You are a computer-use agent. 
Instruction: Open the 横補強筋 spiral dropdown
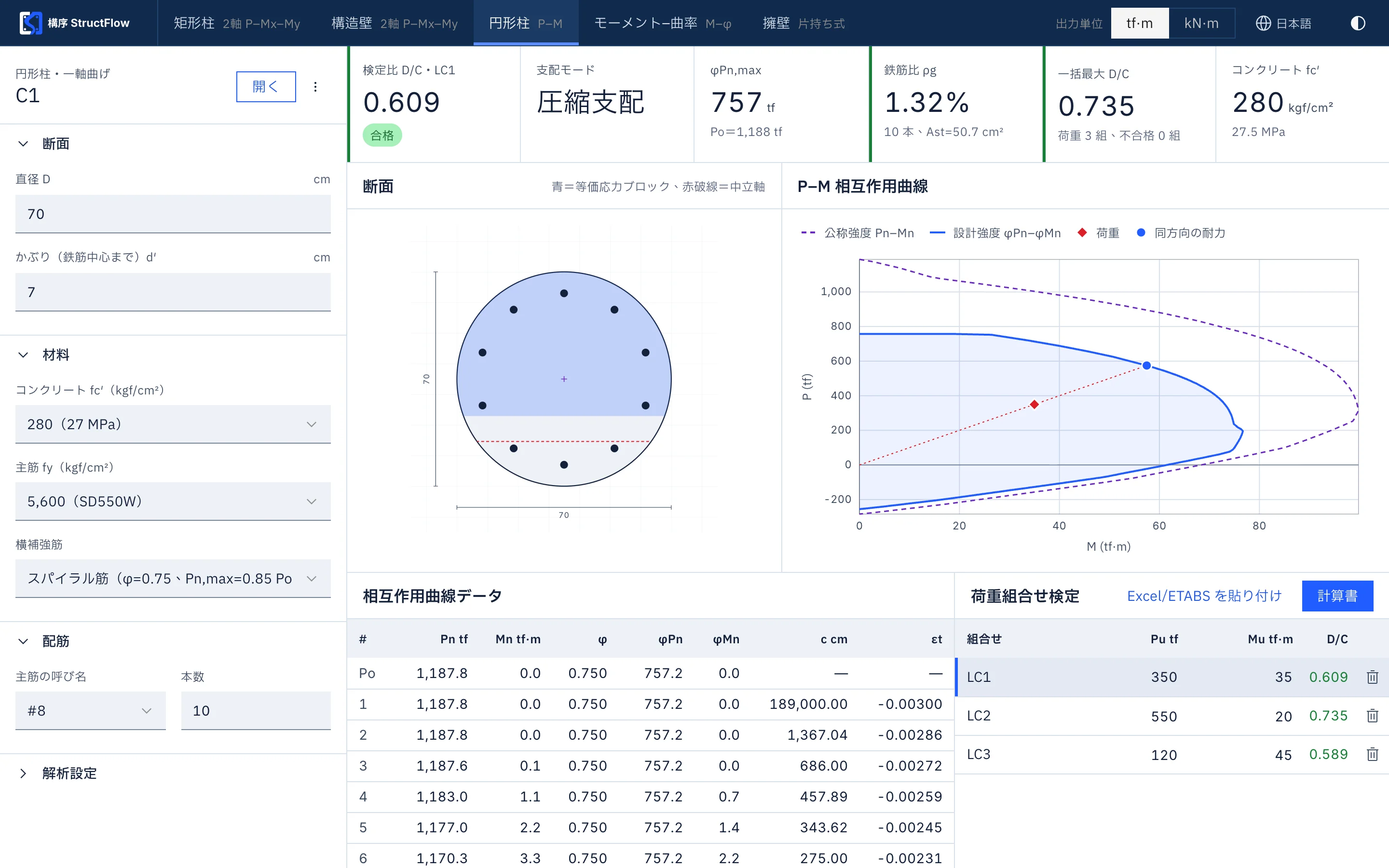pyautogui.click(x=173, y=578)
